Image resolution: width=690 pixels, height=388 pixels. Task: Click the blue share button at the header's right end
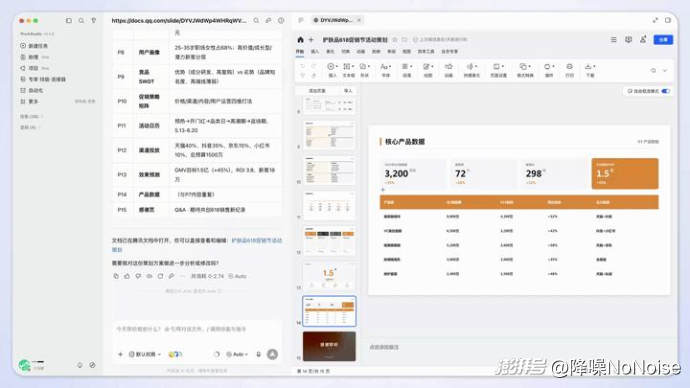663,40
